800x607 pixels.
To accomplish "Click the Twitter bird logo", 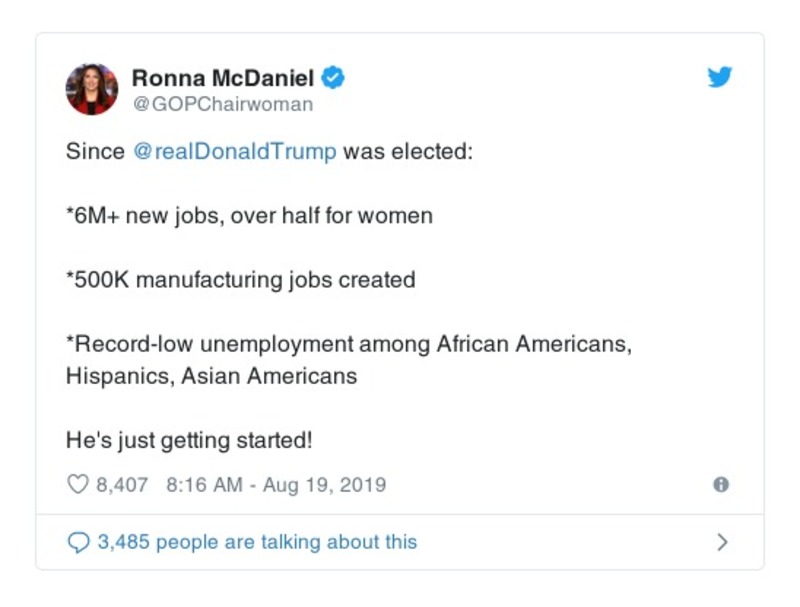I will coord(720,75).
